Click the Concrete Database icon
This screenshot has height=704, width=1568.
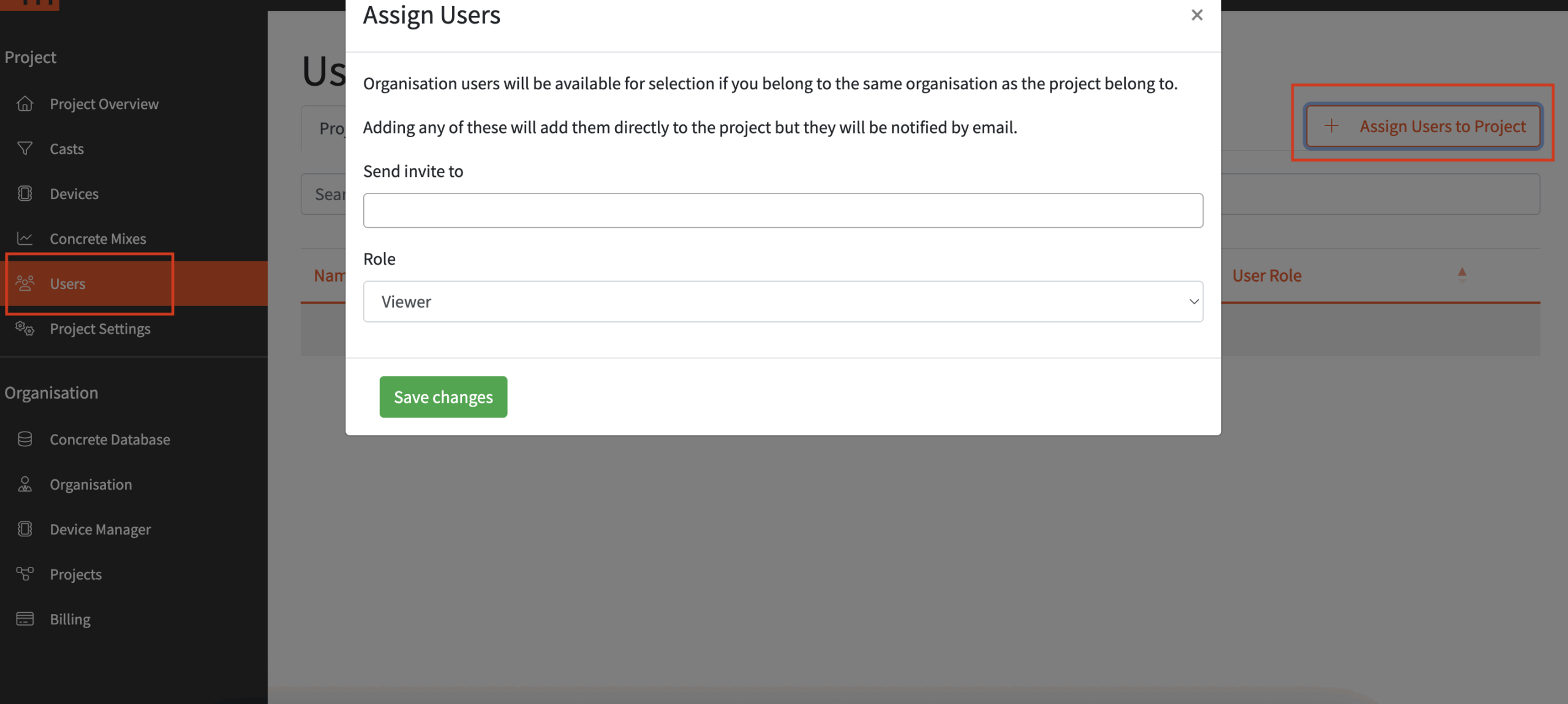pyautogui.click(x=24, y=439)
